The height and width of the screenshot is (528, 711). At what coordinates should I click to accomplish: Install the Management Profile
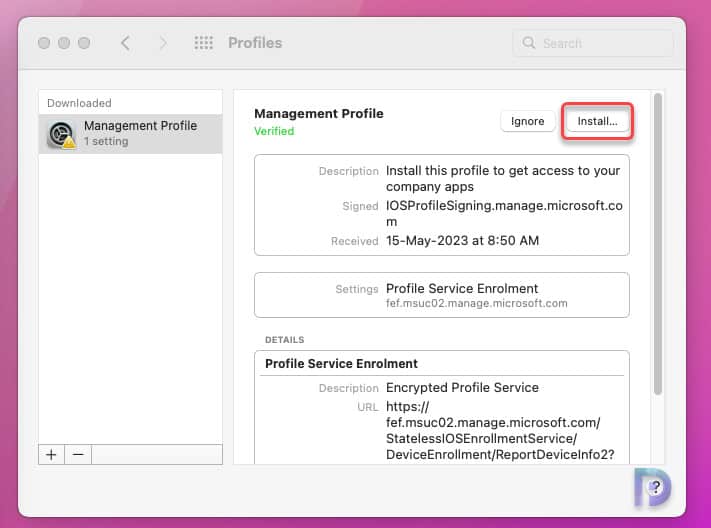click(597, 121)
